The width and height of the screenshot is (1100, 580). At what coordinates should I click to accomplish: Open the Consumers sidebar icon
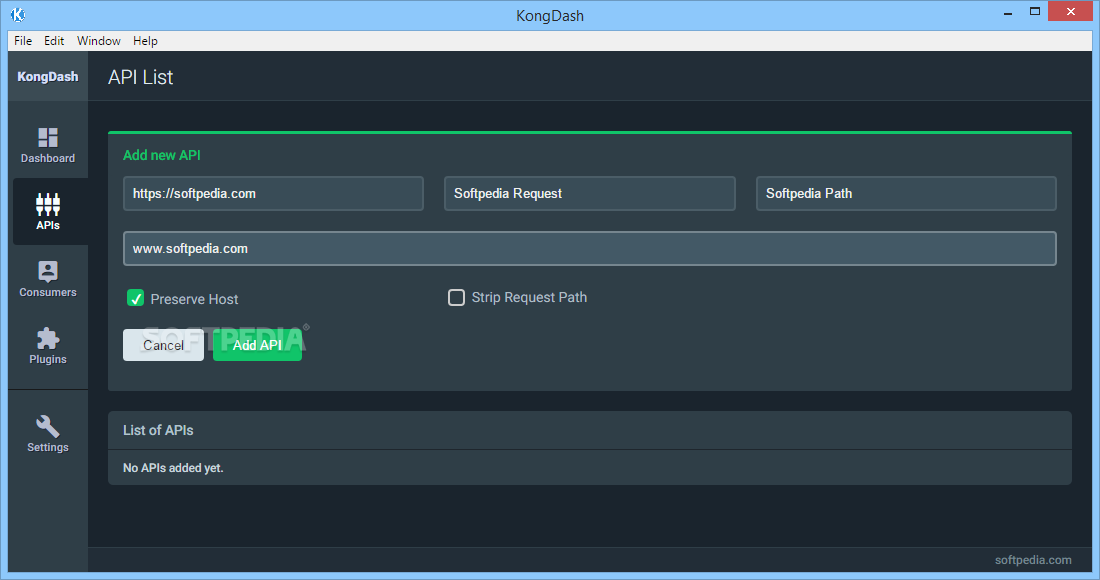[x=48, y=271]
